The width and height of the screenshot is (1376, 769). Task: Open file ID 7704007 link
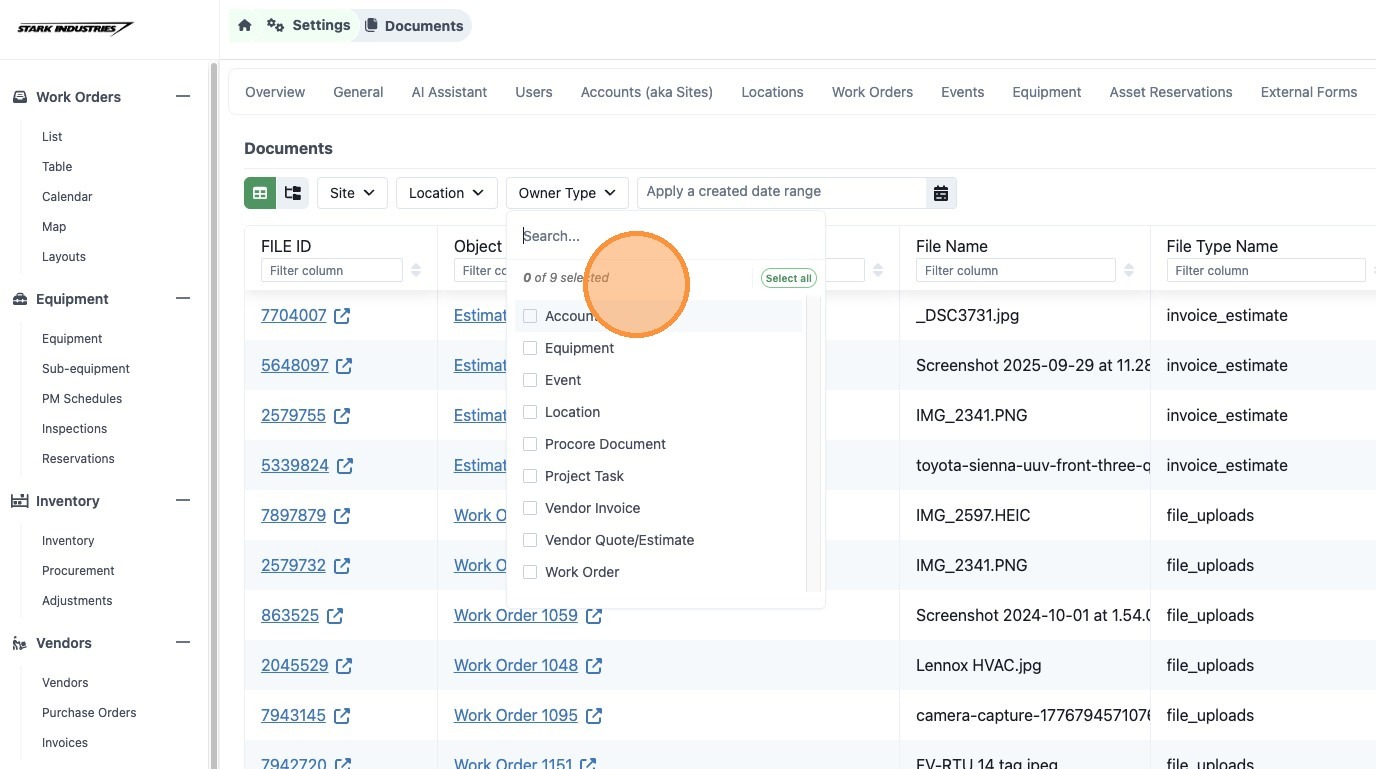point(294,316)
